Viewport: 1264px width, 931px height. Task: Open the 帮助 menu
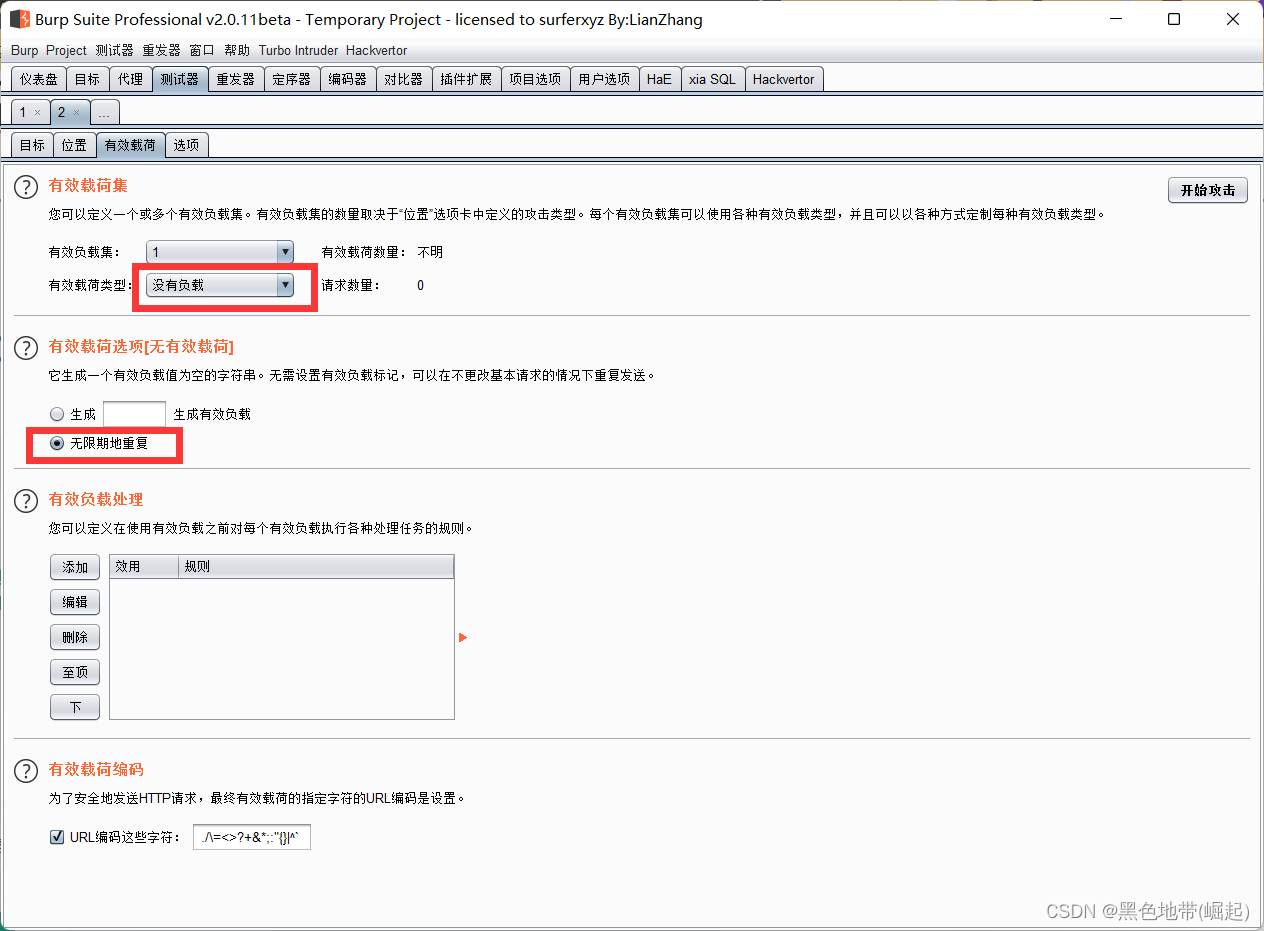(x=237, y=50)
